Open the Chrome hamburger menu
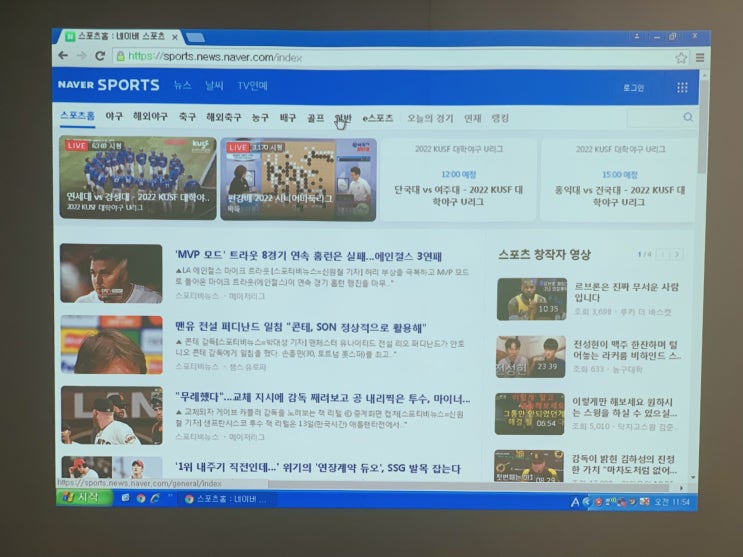The image size is (743, 557). (700, 58)
